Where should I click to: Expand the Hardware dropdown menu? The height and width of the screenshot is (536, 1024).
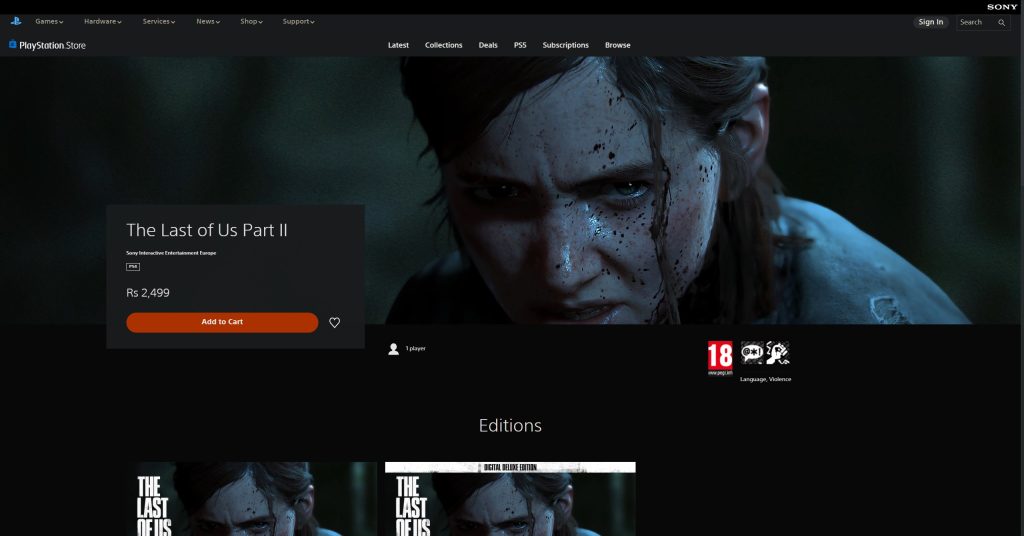(103, 22)
